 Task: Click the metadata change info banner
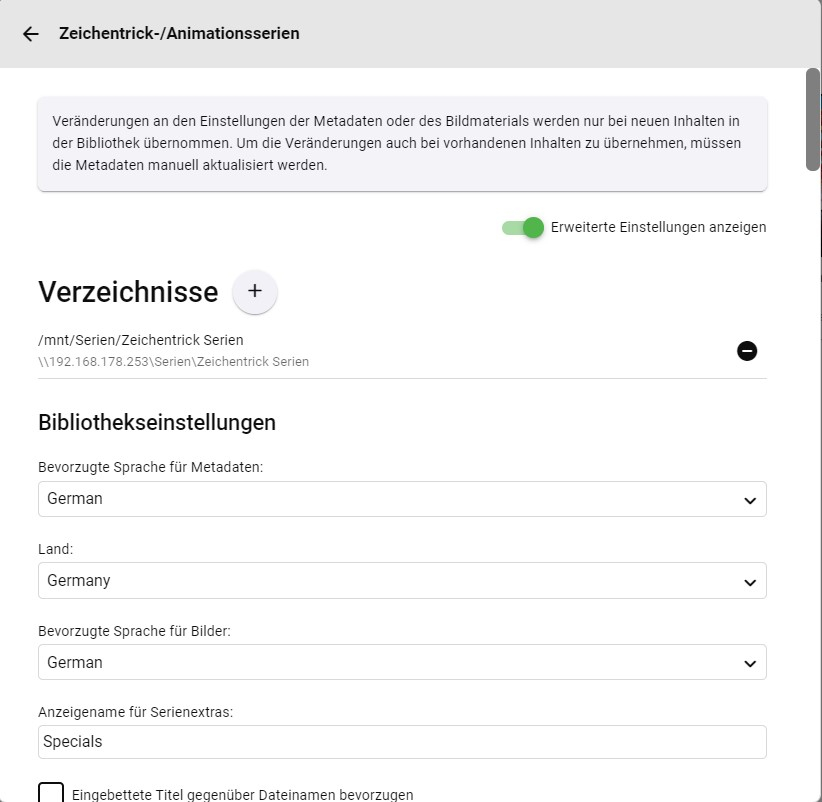[402, 143]
